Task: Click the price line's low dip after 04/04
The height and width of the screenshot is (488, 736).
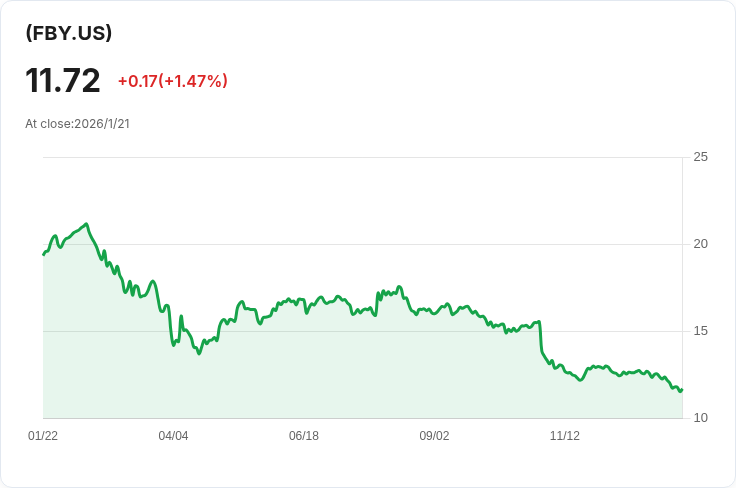Action: 199,353
